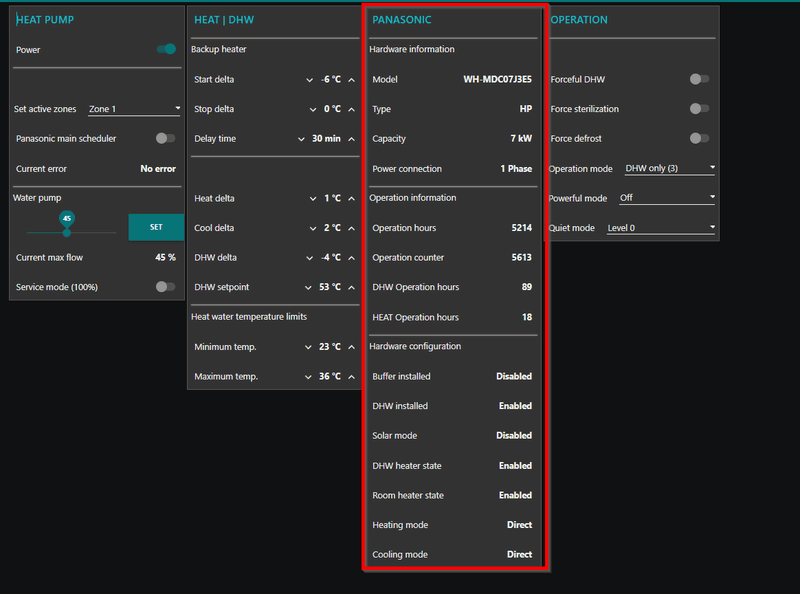The width and height of the screenshot is (800, 594).
Task: Click the Operation hours value 5214
Action: tap(521, 228)
